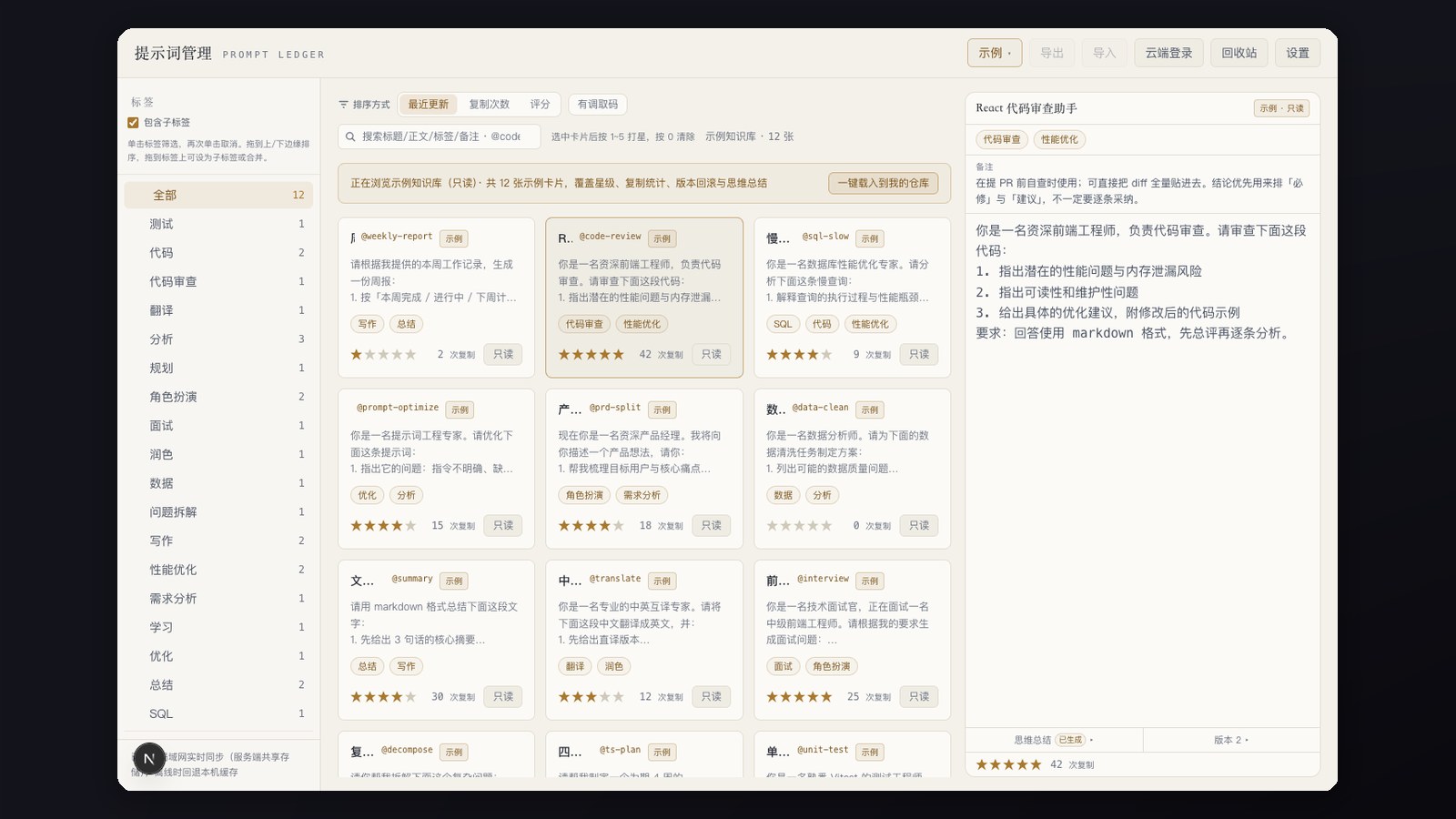Click the third star on the @translate card
The image size is (1456, 819).
[591, 696]
